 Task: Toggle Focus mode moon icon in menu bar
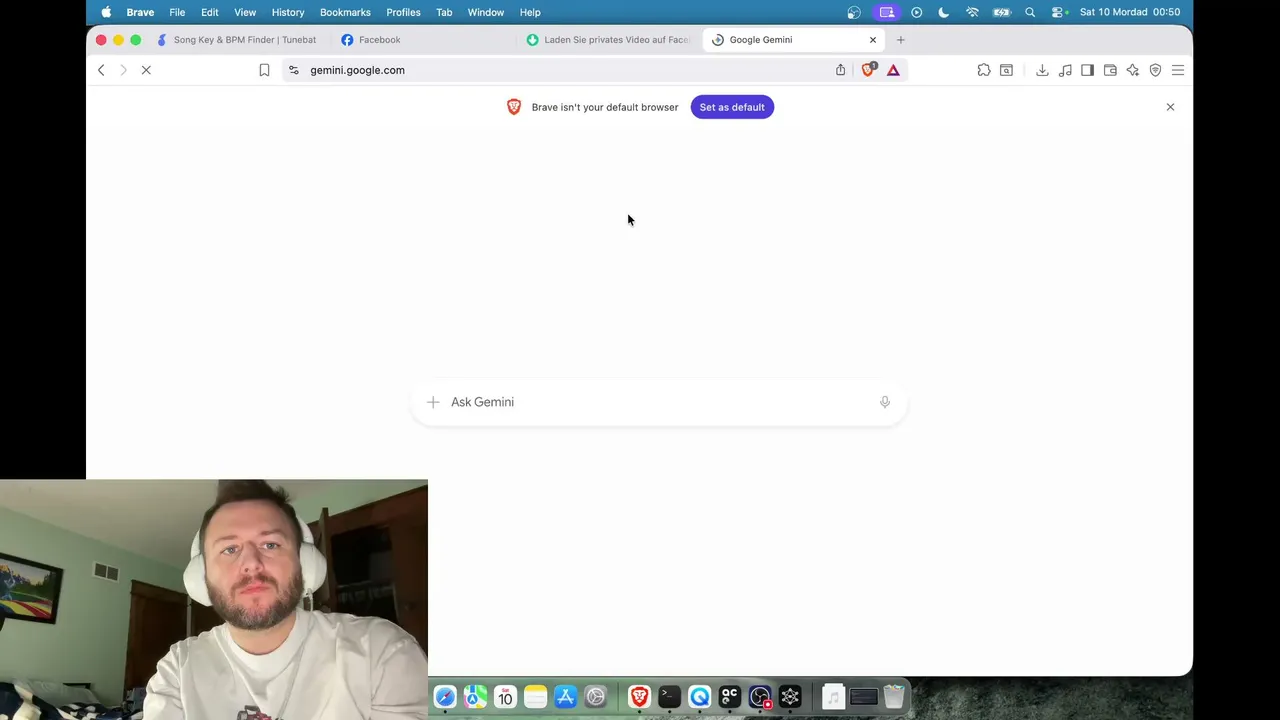coord(943,12)
